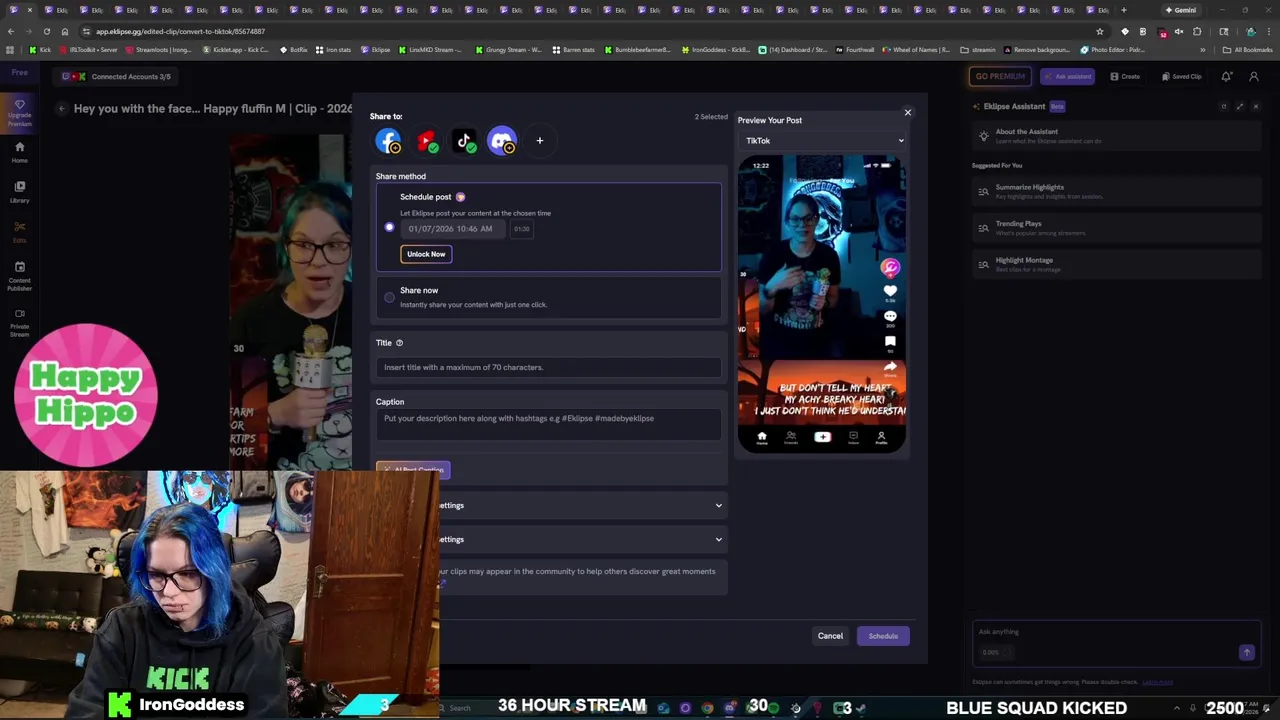Screen dimensions: 1280x720
Task: Close the share dialog with the X
Action: click(x=908, y=112)
